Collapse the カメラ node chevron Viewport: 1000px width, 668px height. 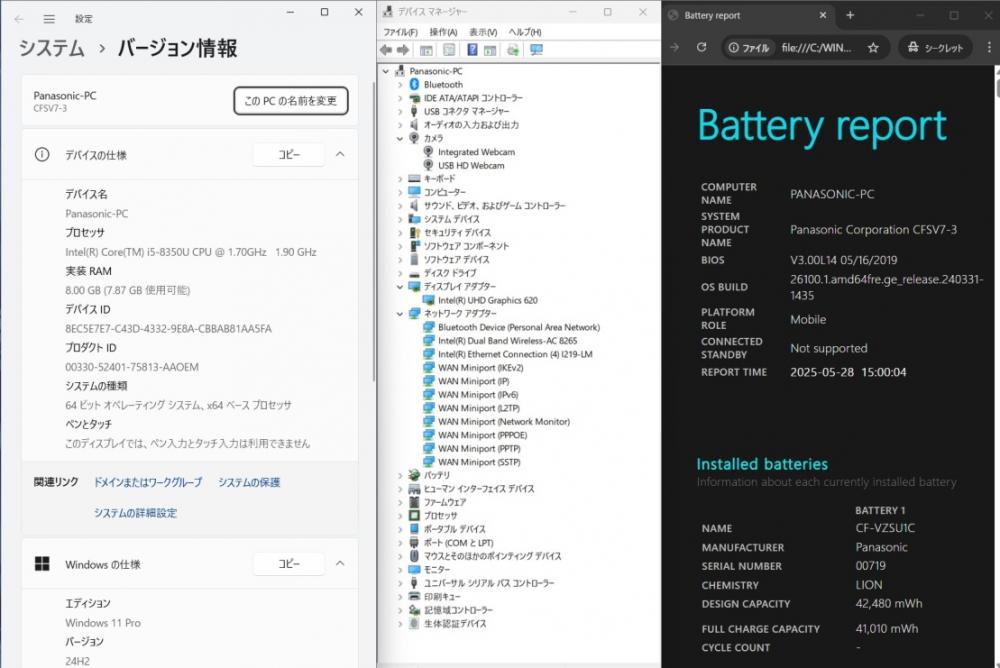point(400,138)
